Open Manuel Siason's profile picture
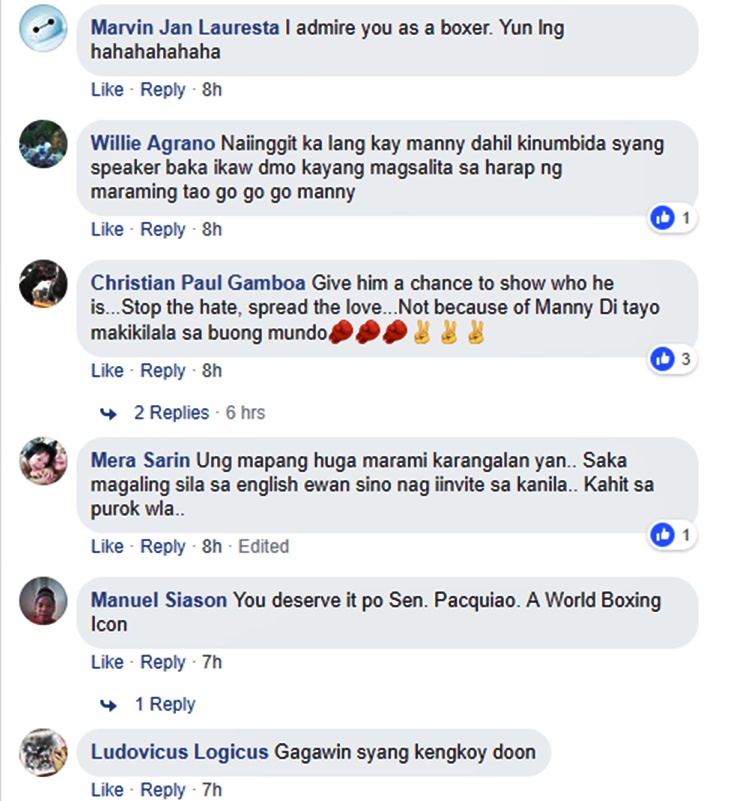The height and width of the screenshot is (801, 750). click(43, 601)
